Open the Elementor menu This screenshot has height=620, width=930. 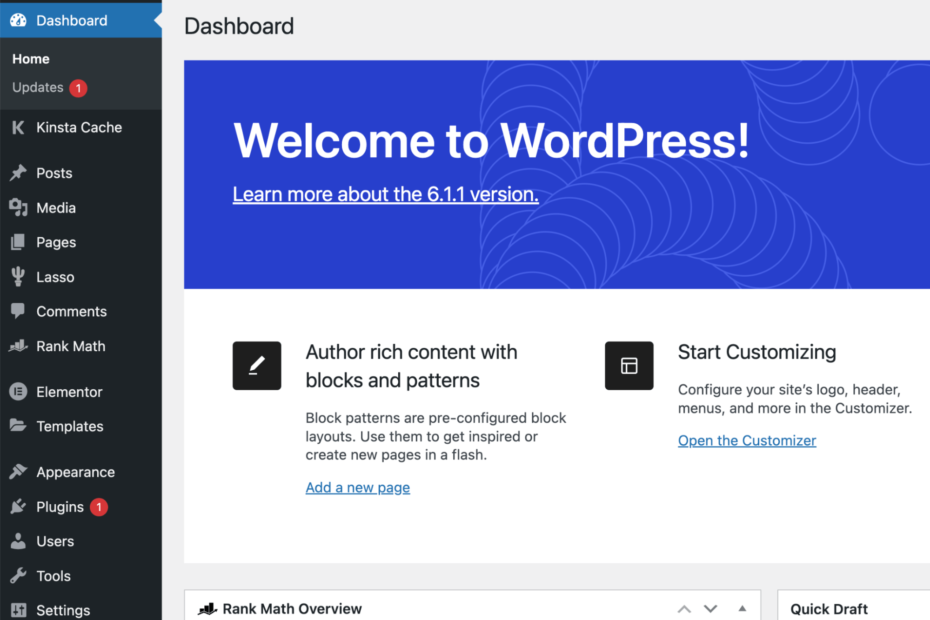(x=81, y=392)
